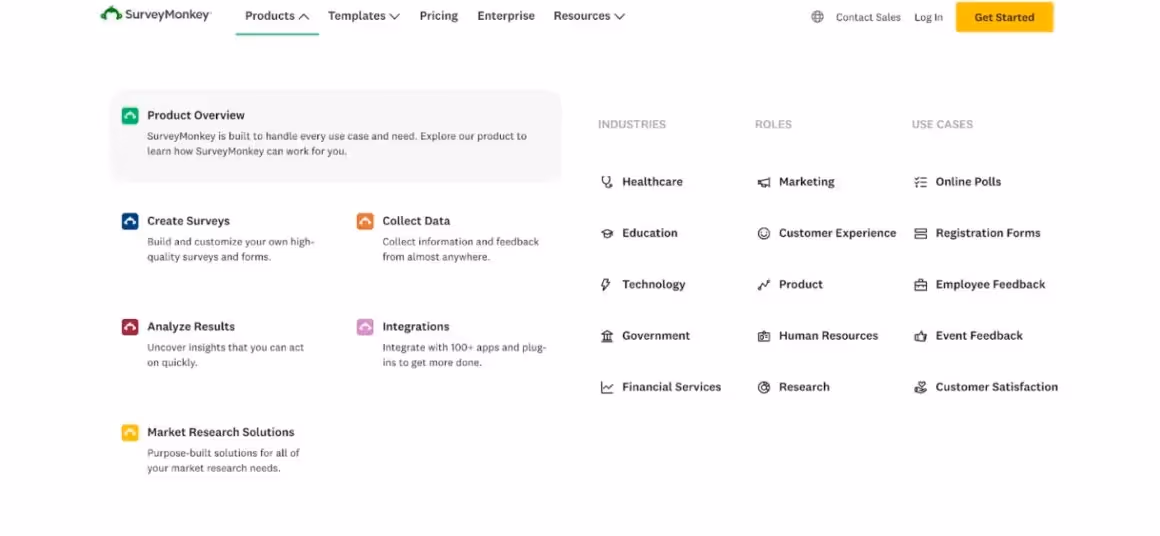Click the Customer Satisfaction icon
The width and height of the screenshot is (1160, 536).
[920, 387]
